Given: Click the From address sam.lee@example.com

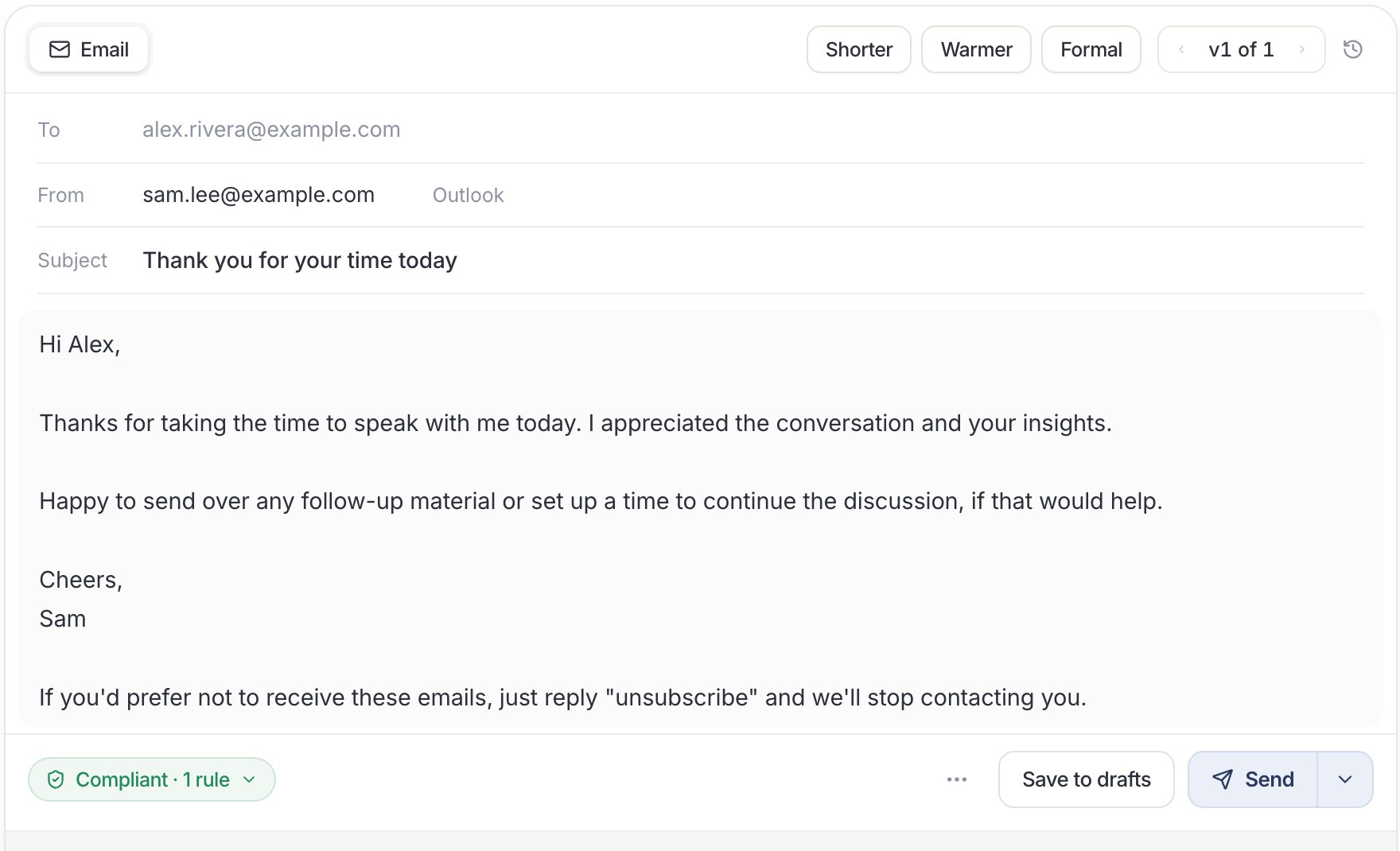Looking at the screenshot, I should [x=259, y=195].
